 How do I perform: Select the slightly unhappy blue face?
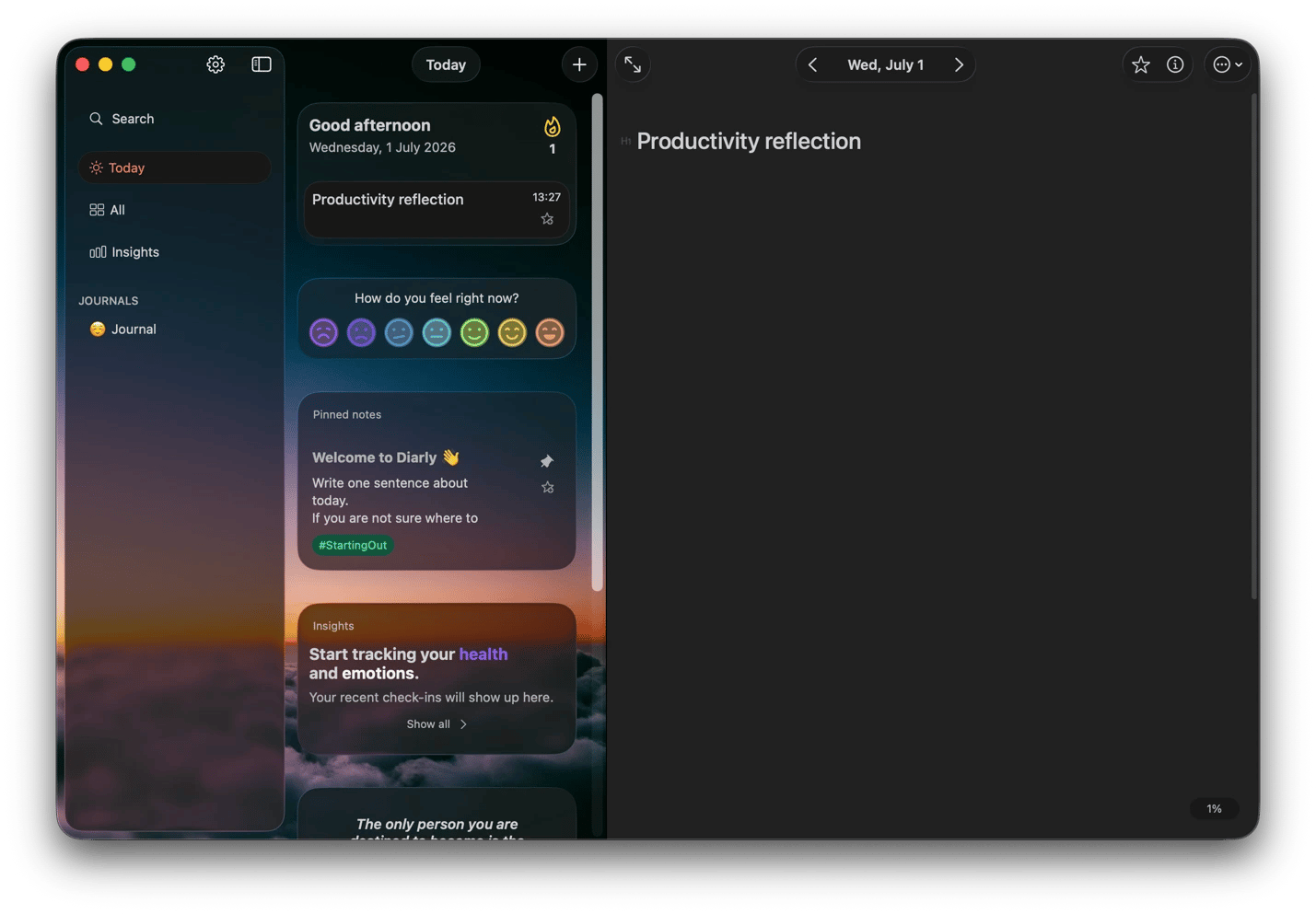(399, 332)
